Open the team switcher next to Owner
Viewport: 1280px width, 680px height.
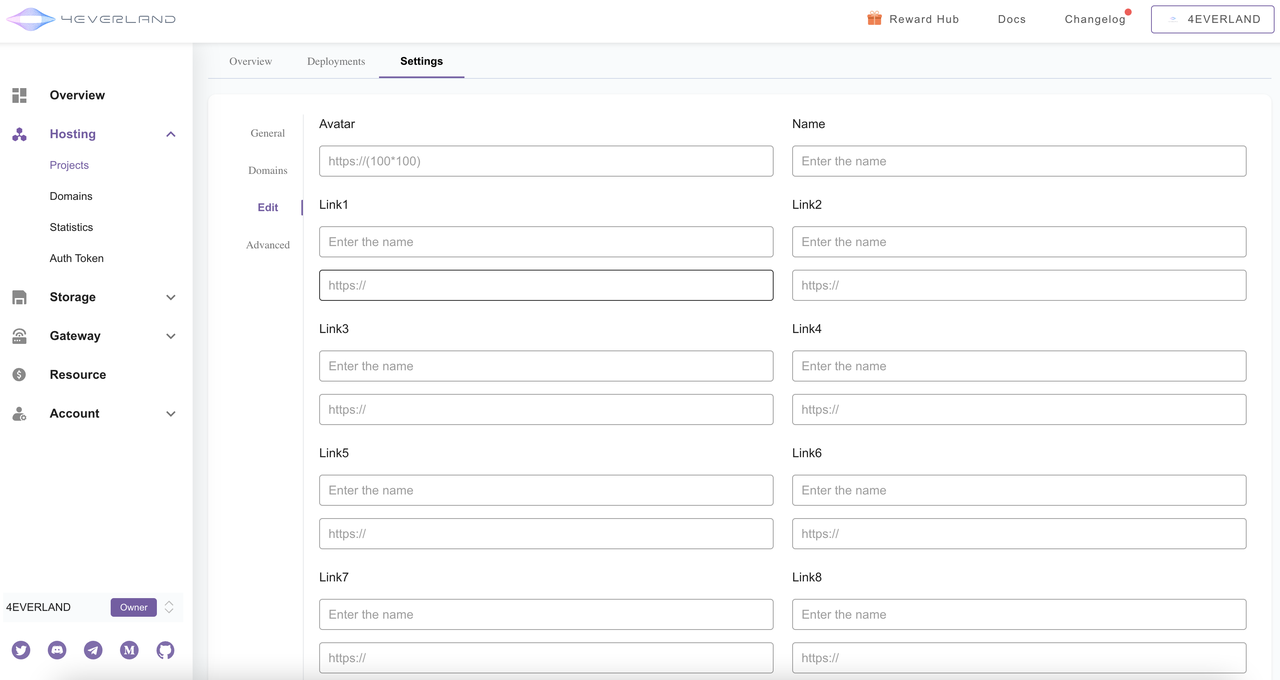click(169, 607)
